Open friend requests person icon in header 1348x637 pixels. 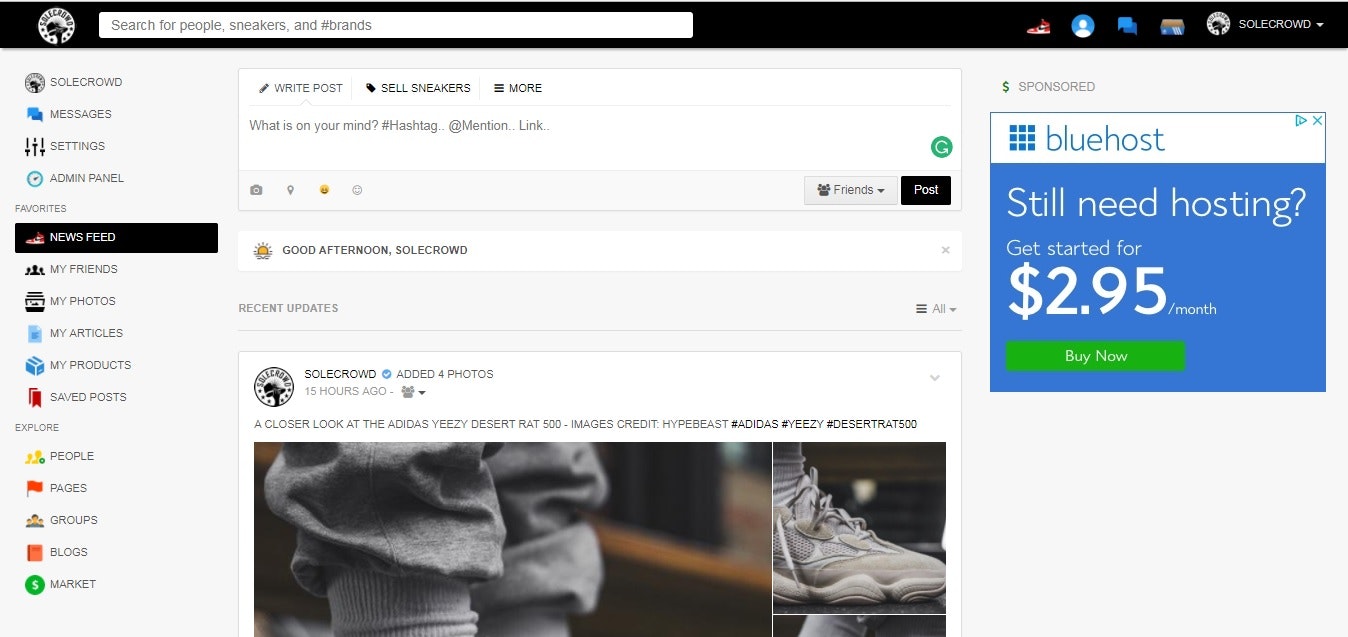(x=1082, y=26)
